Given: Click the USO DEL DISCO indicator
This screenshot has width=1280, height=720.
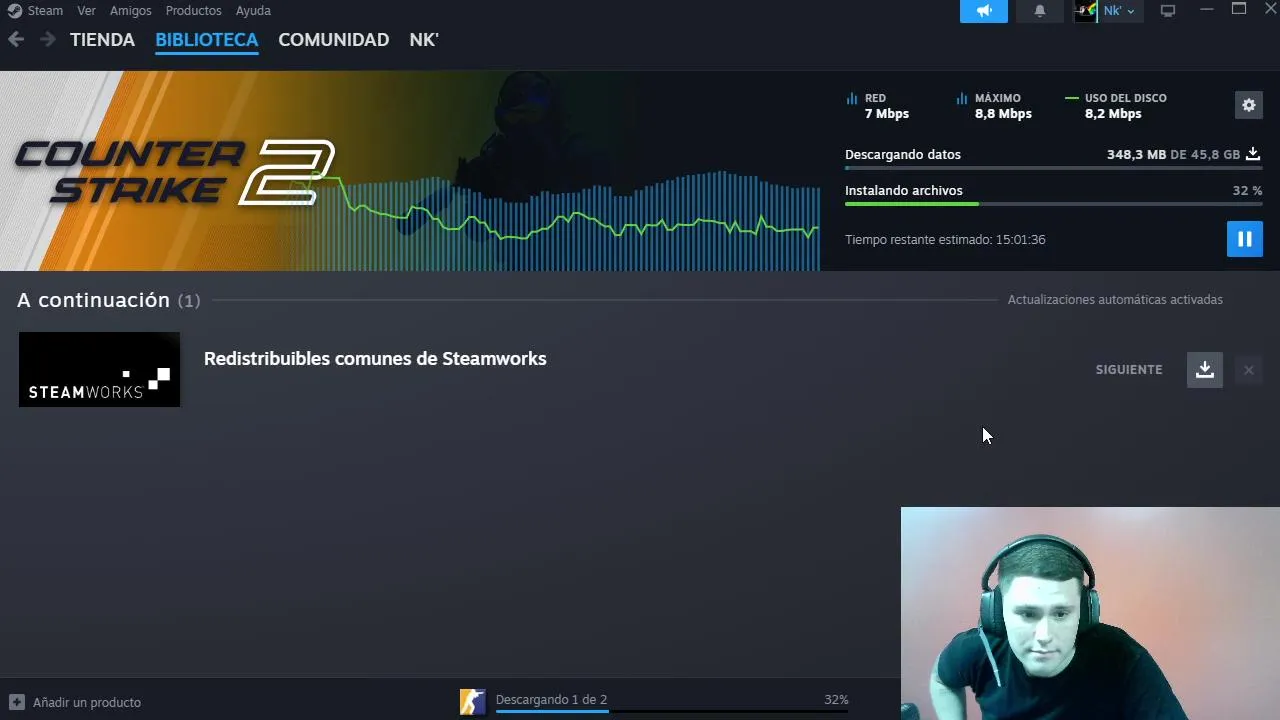Looking at the screenshot, I should 1116,106.
